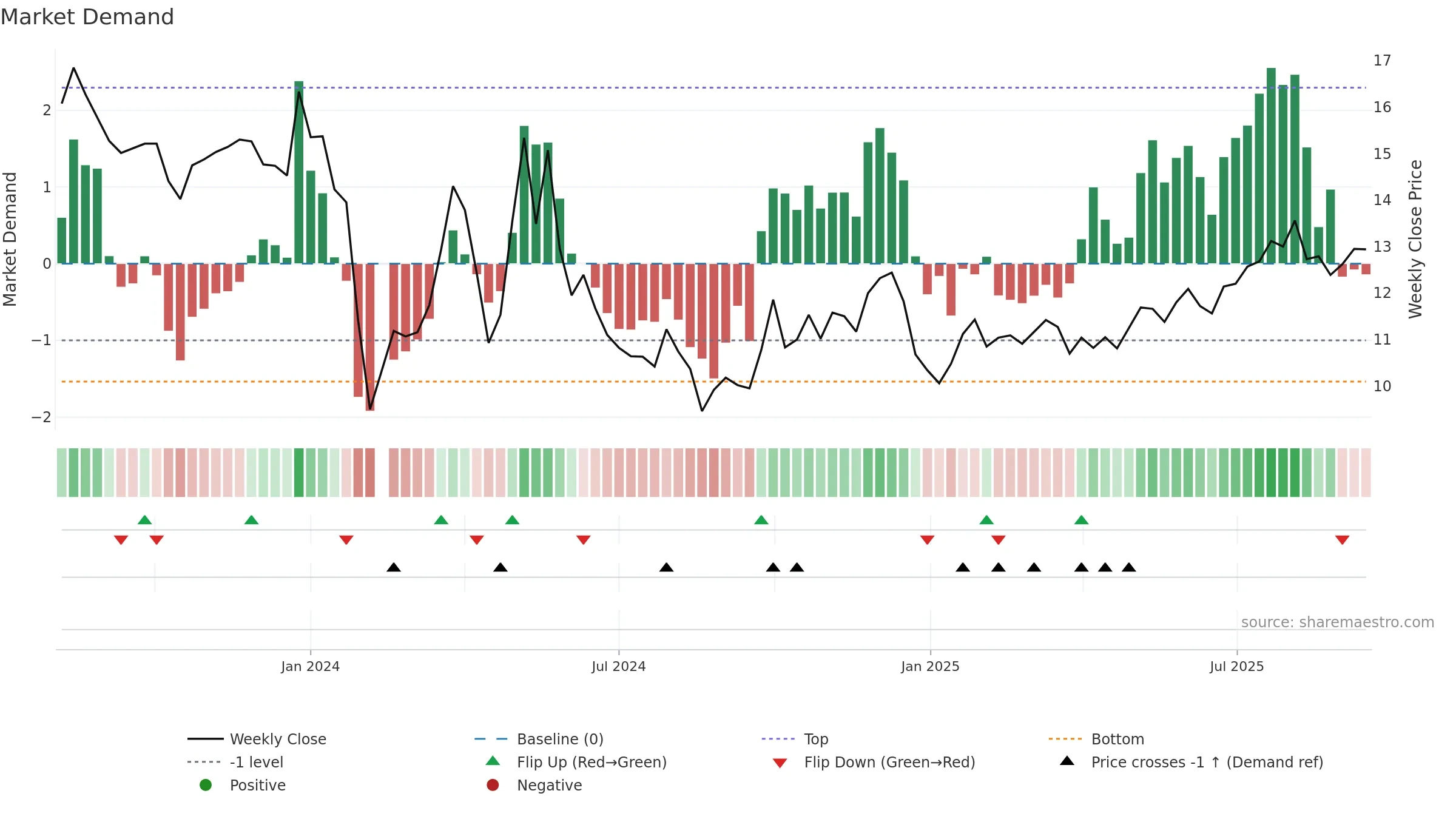Click the 'Jan 2024' x-axis label

310,667
